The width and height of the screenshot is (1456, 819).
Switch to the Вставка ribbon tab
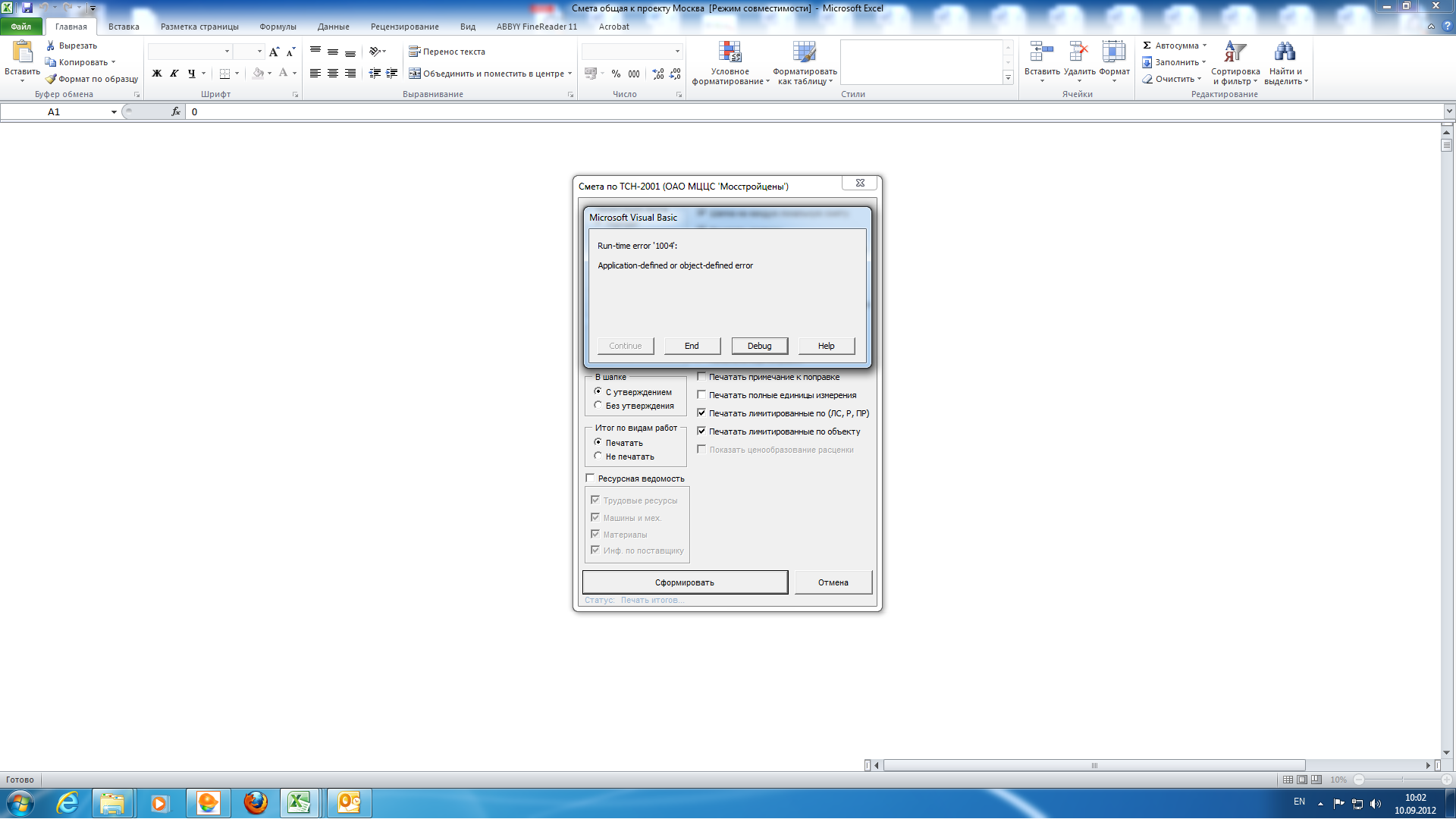[x=124, y=27]
